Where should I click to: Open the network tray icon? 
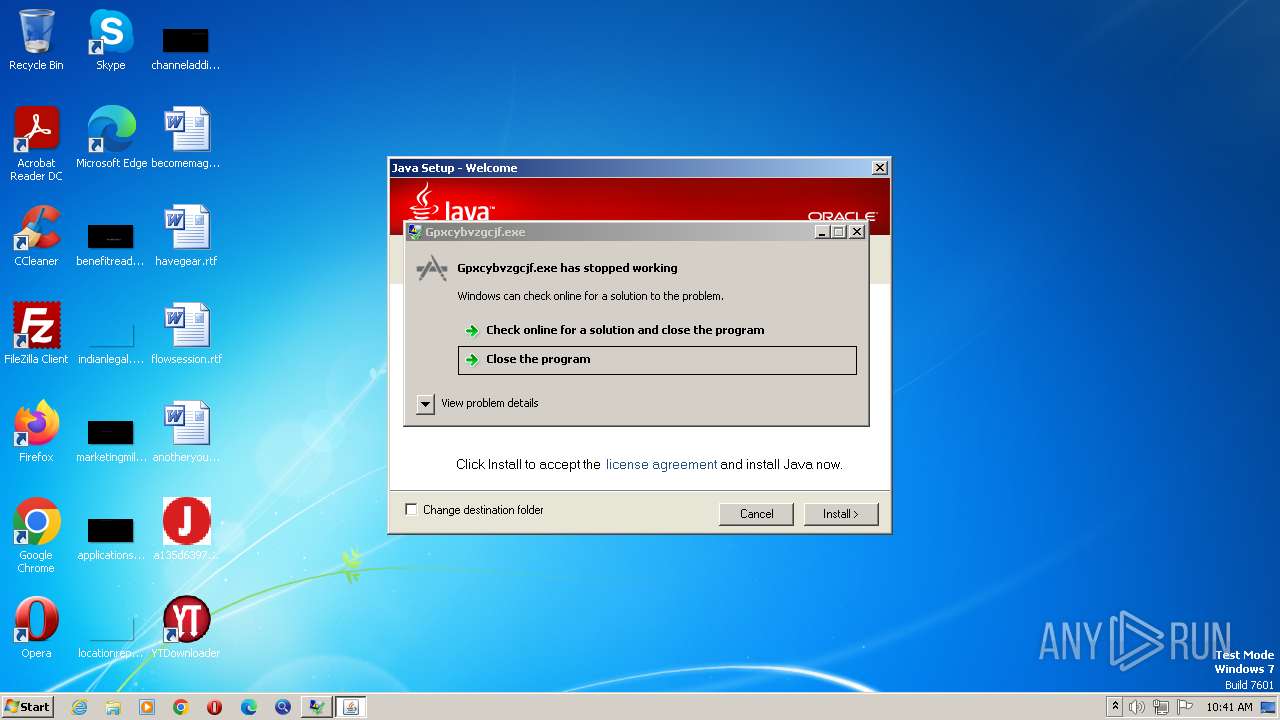(x=1161, y=707)
